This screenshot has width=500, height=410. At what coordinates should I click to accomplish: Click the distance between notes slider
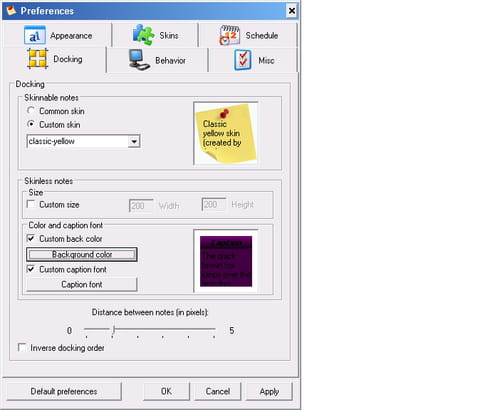click(x=150, y=331)
